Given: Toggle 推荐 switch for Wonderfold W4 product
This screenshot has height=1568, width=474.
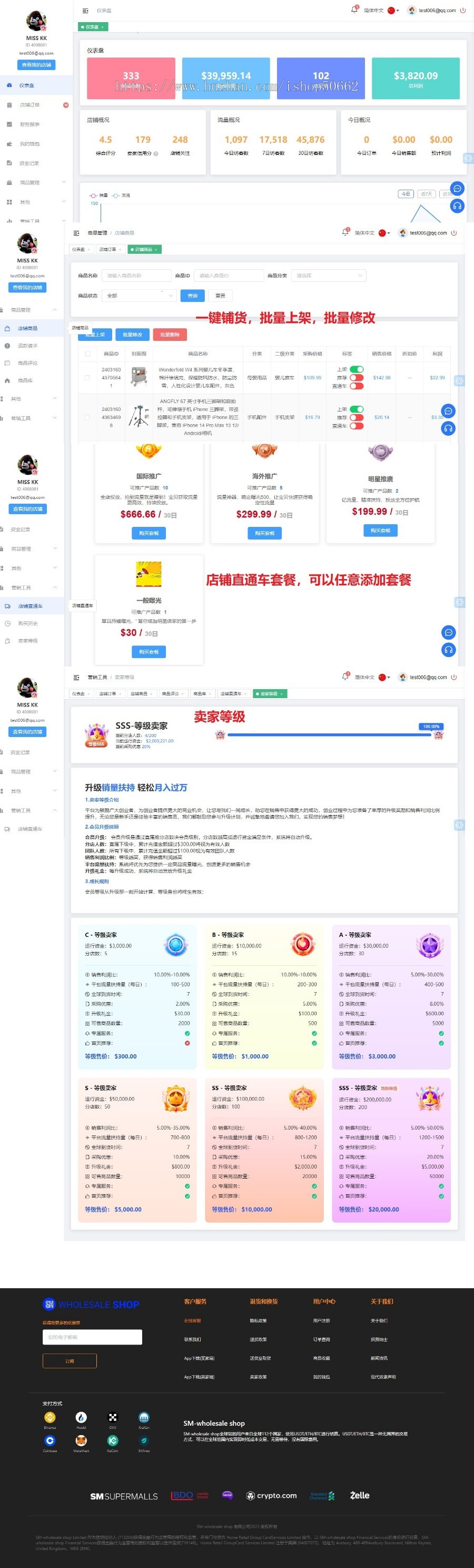Looking at the screenshot, I should (357, 377).
